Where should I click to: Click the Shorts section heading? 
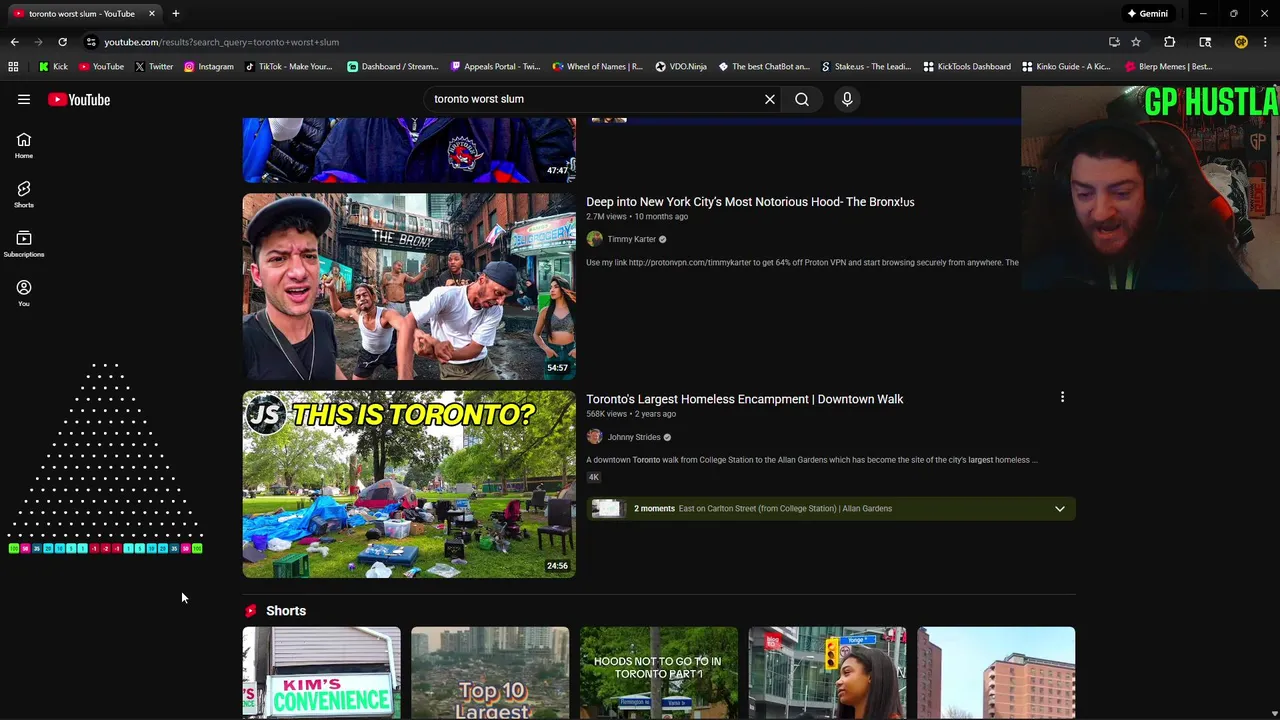[286, 611]
